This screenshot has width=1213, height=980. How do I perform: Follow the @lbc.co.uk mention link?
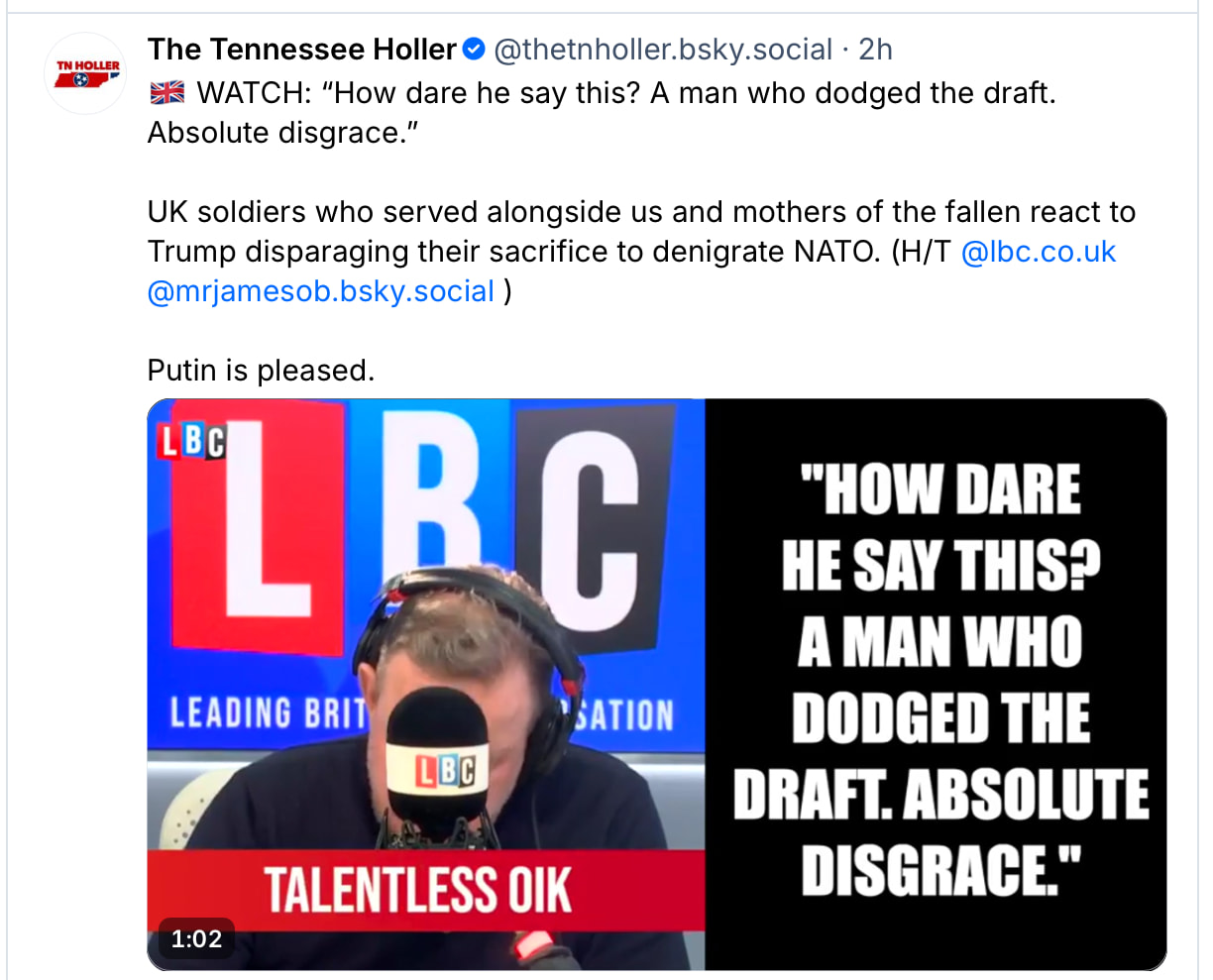[x=1039, y=252]
